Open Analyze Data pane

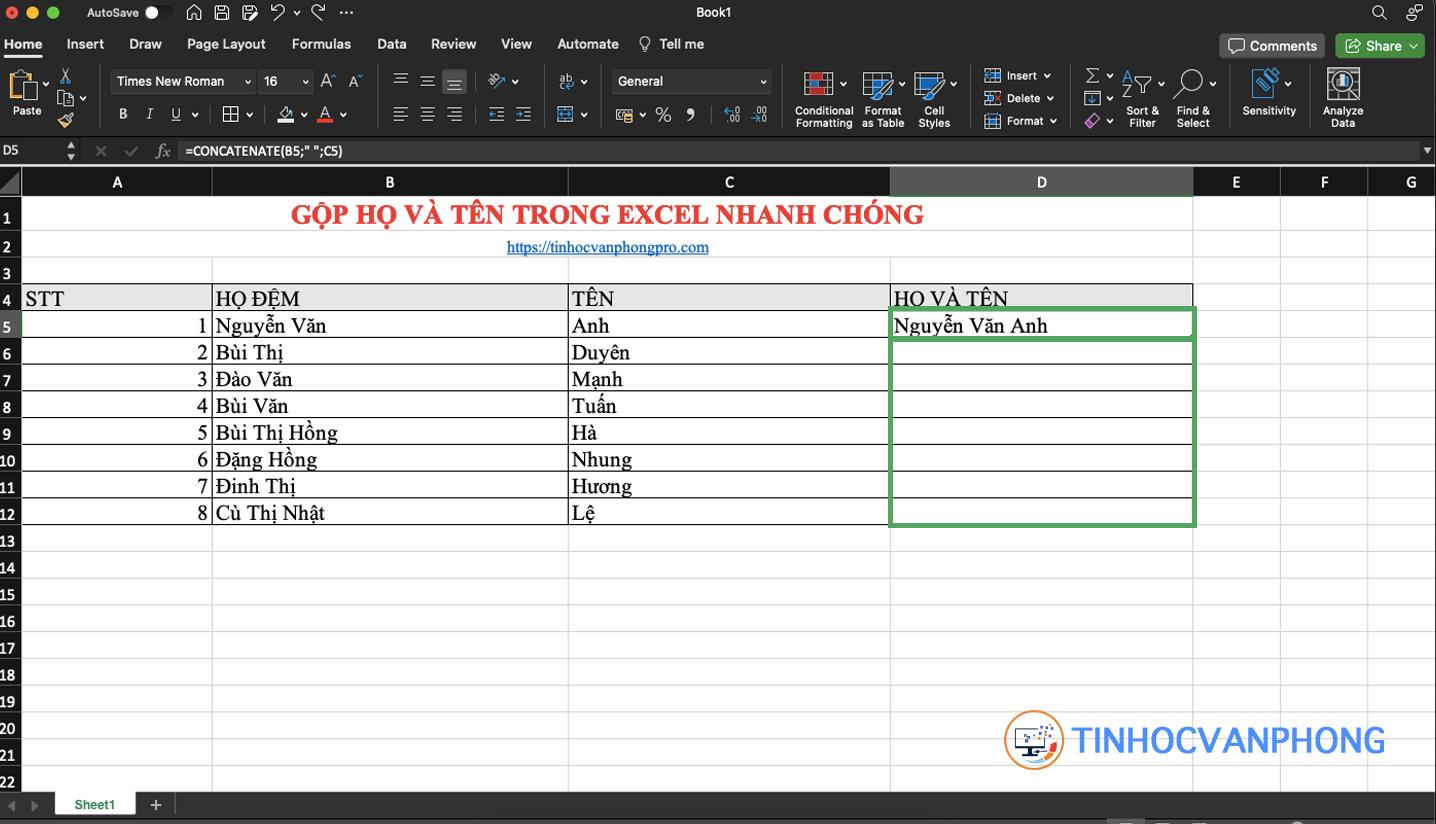[x=1343, y=97]
